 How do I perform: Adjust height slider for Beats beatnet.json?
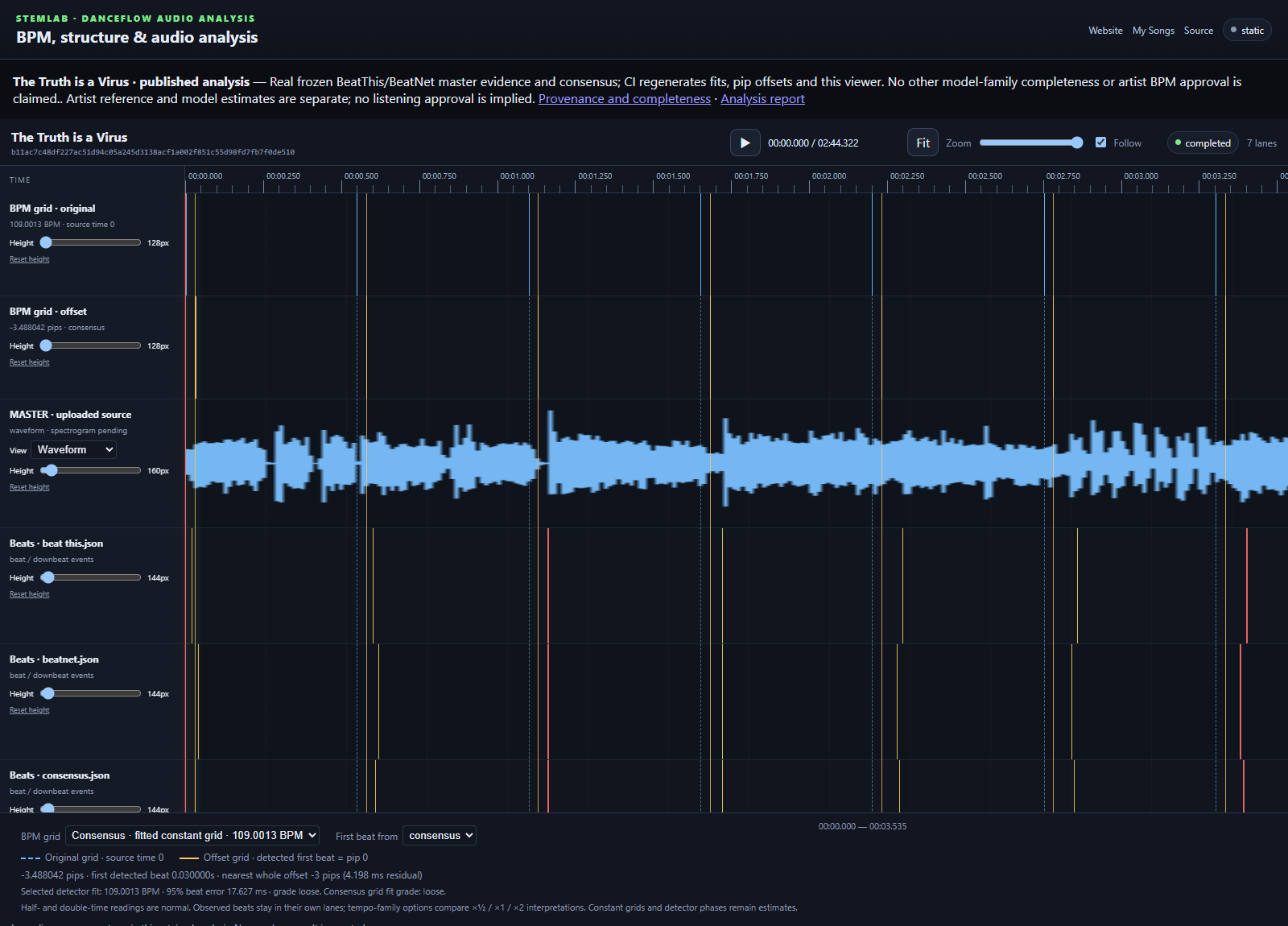pos(90,693)
